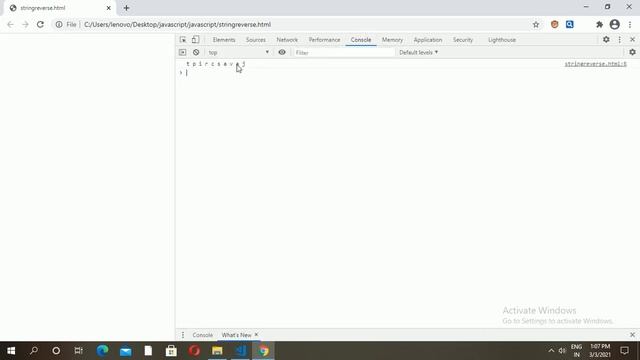Open Task View on the taskbar

coord(78,351)
